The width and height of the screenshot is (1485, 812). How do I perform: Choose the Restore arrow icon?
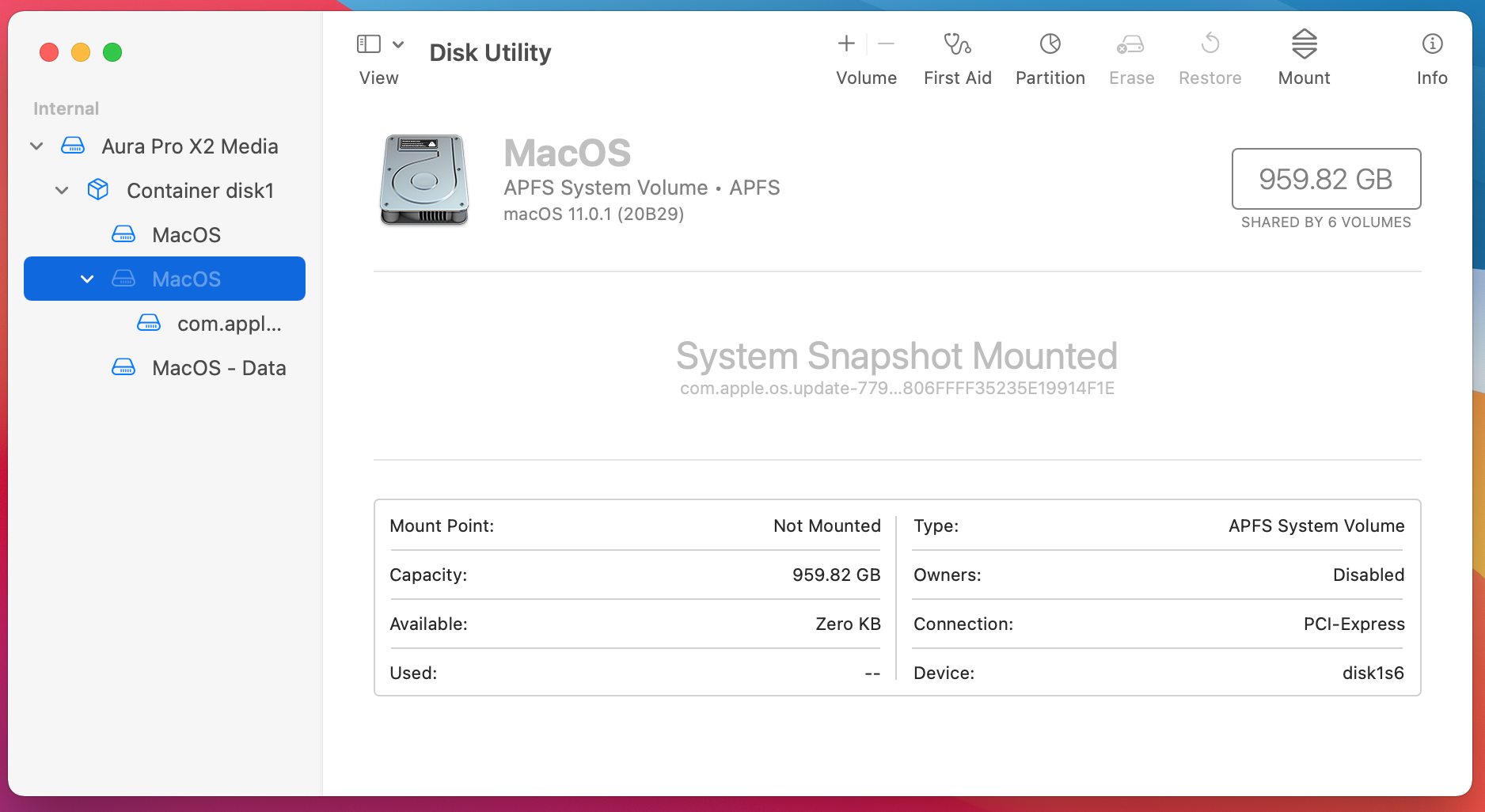(x=1210, y=44)
